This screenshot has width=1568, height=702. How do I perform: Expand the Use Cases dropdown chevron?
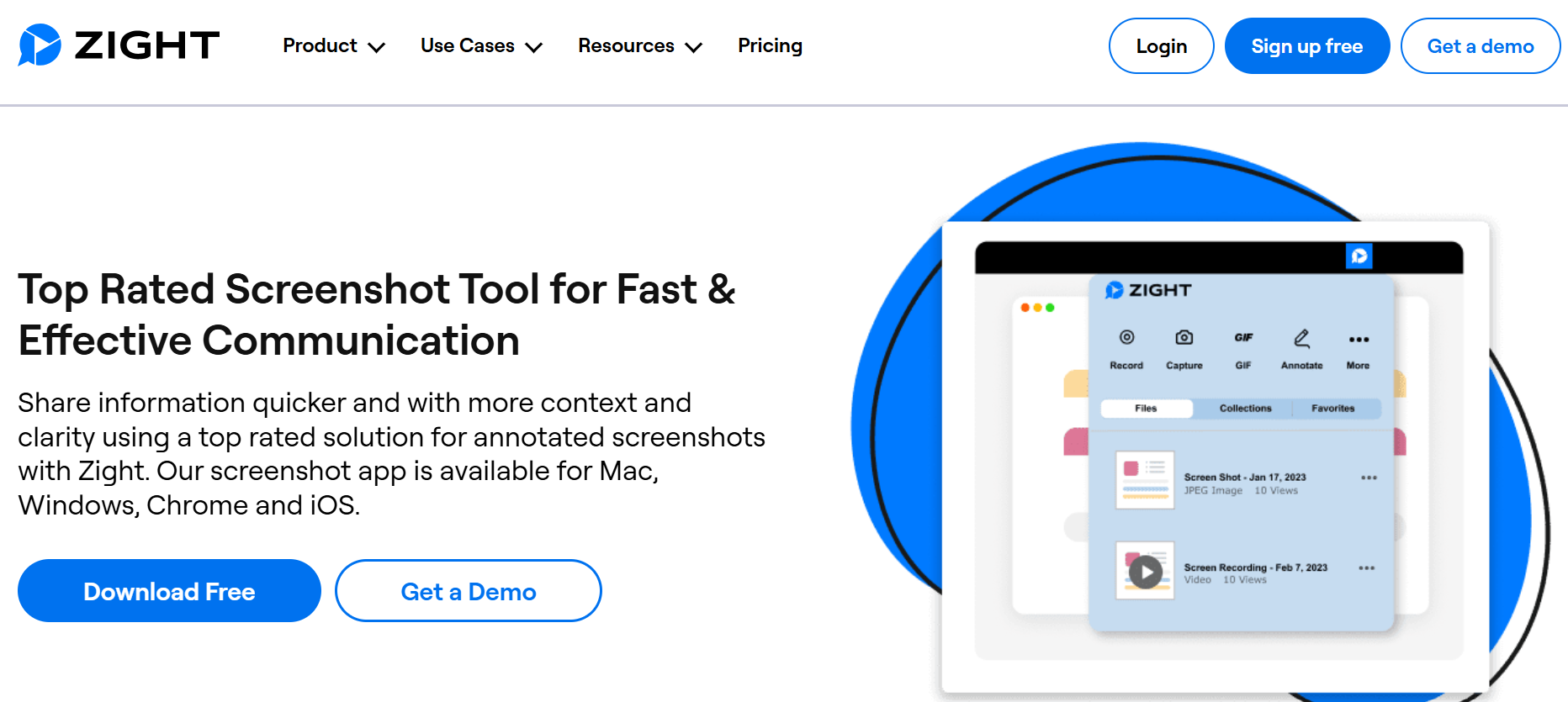(534, 47)
